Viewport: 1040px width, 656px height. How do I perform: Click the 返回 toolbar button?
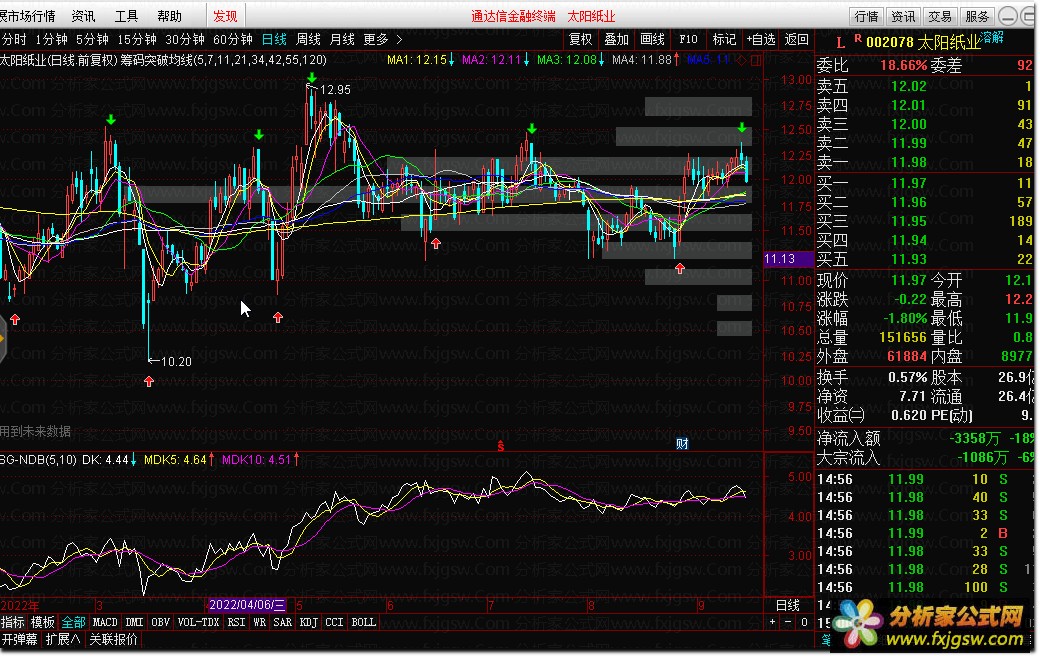coord(796,40)
